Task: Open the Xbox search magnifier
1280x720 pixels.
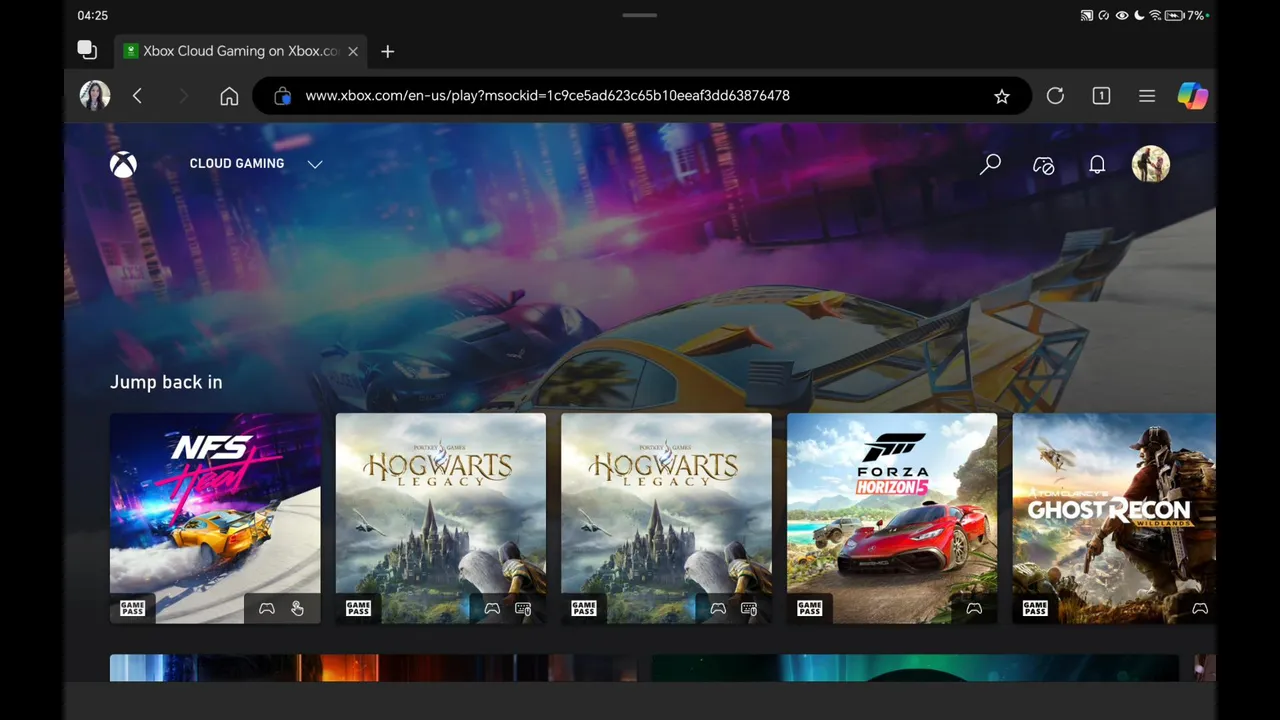Action: [990, 164]
